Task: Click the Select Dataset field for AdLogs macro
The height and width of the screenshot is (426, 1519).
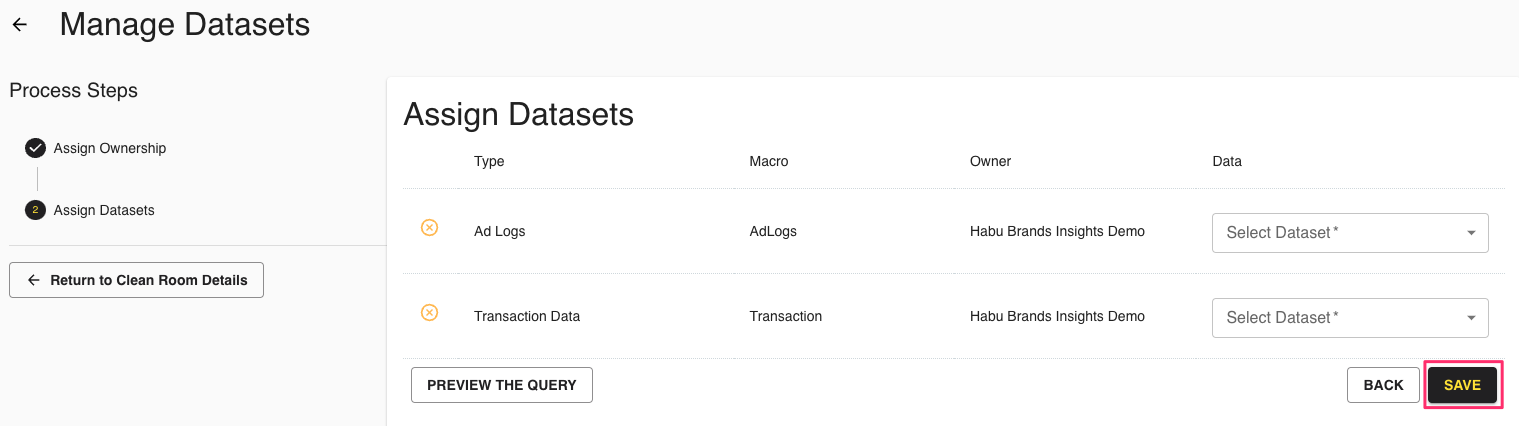Action: (1350, 233)
